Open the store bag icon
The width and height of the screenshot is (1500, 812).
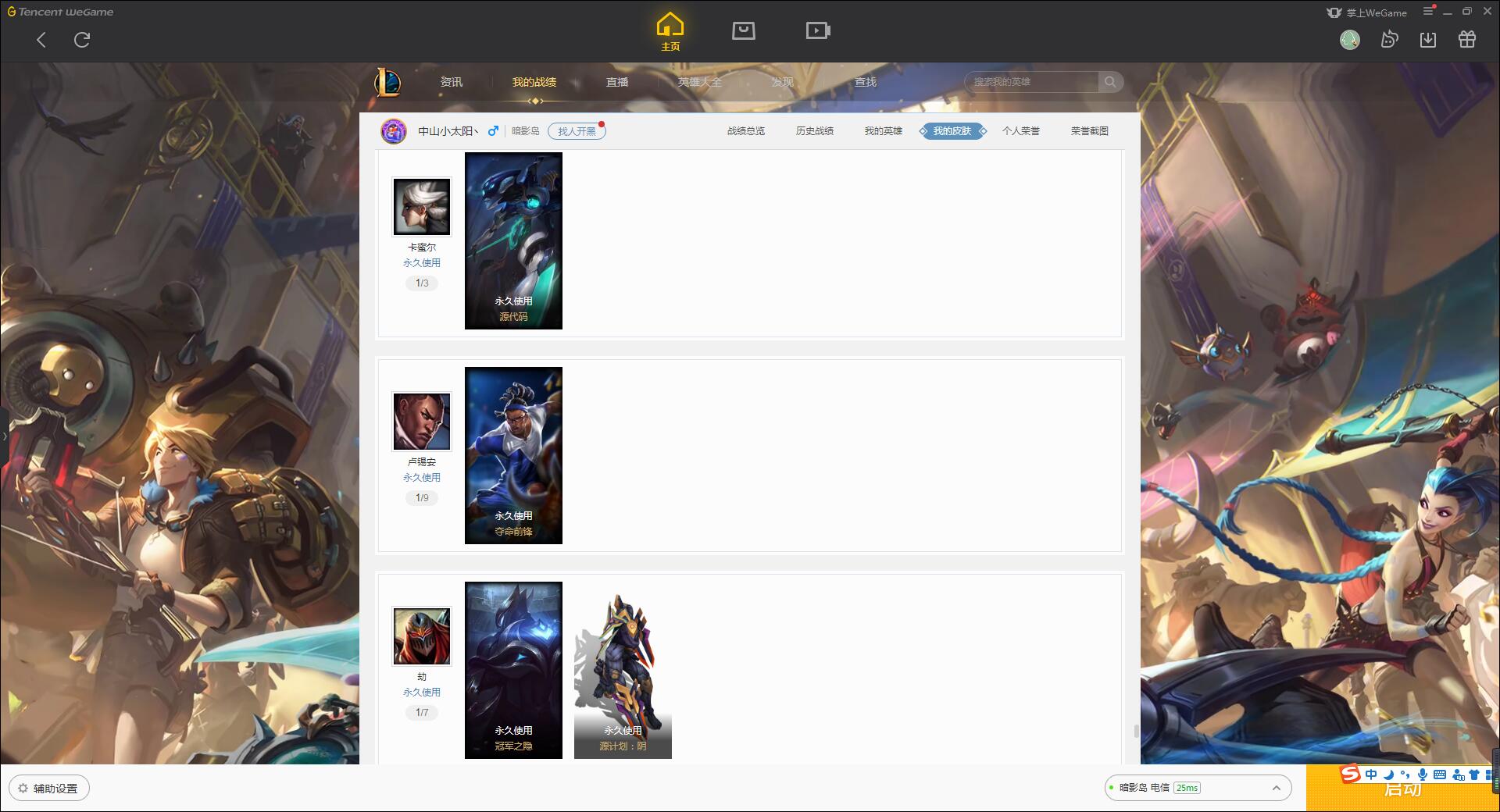[743, 30]
